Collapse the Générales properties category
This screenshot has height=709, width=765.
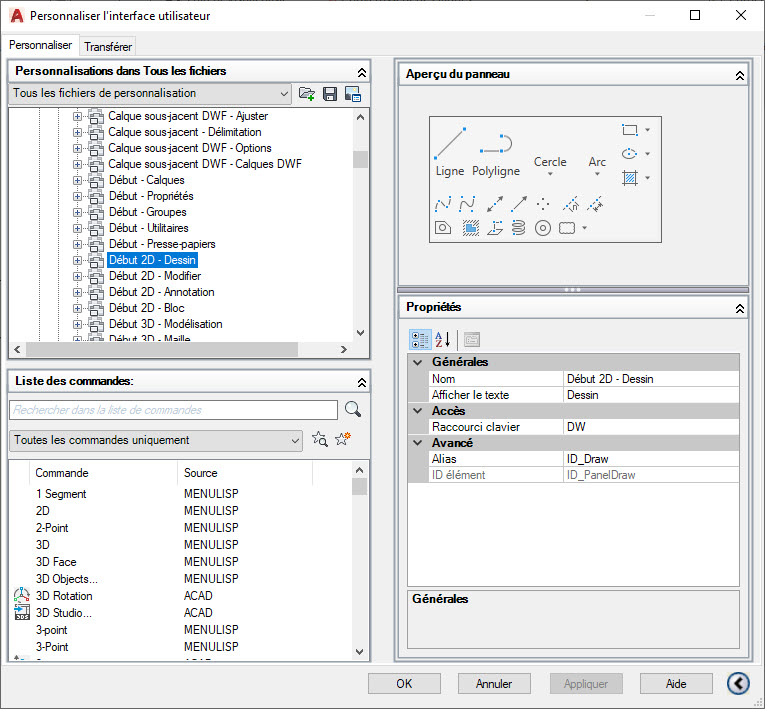pyautogui.click(x=418, y=362)
